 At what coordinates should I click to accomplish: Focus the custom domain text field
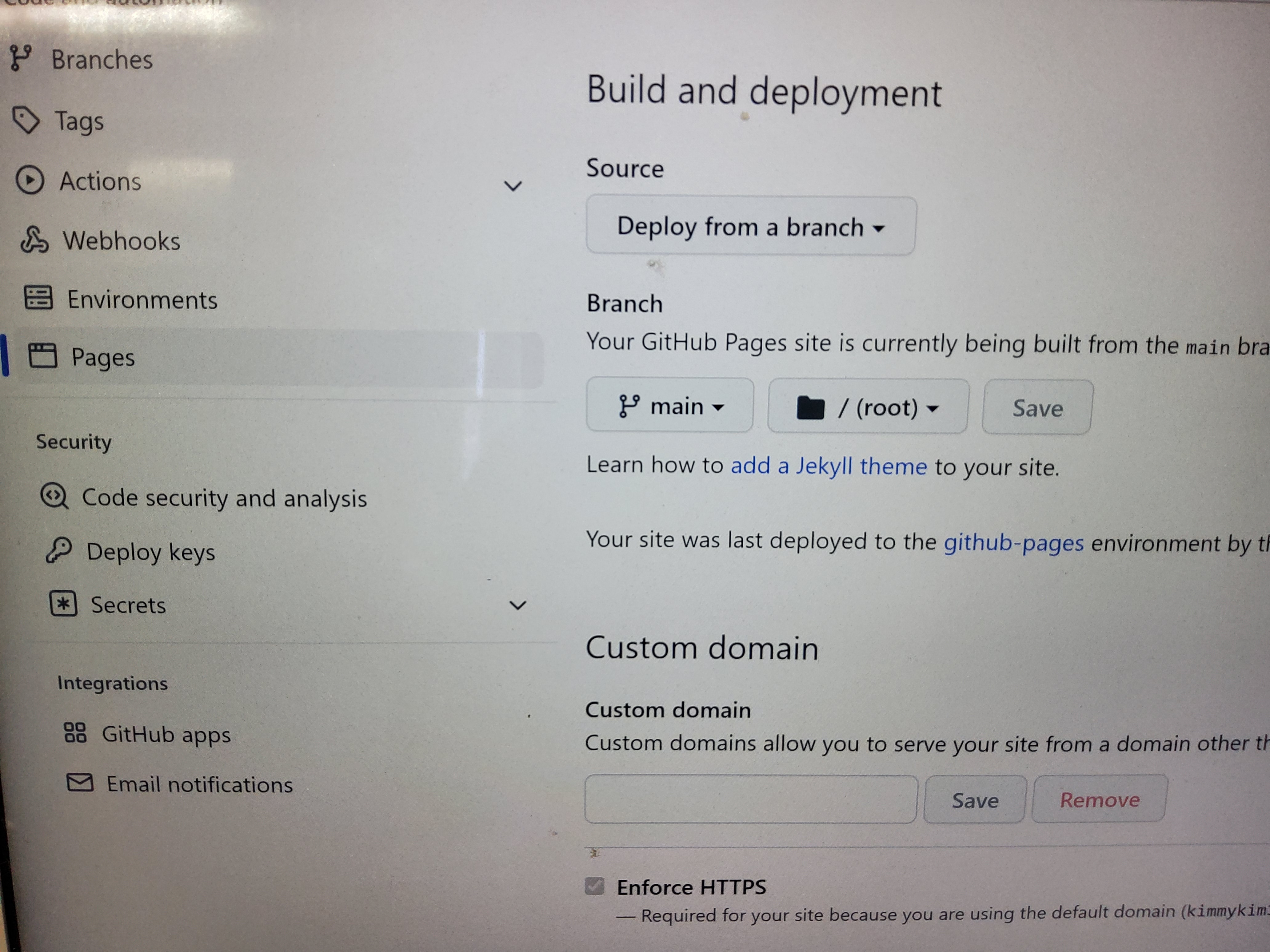(x=751, y=799)
